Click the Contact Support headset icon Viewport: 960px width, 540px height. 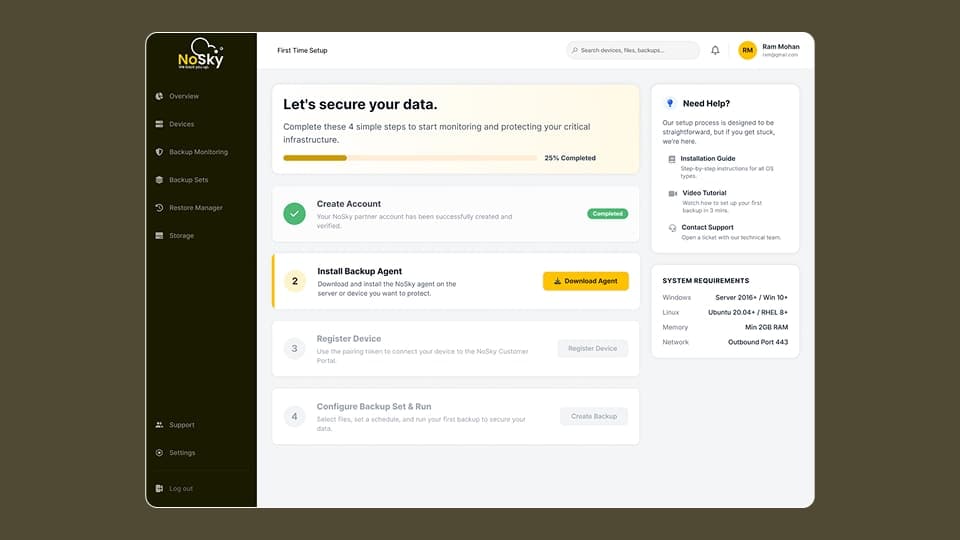click(672, 228)
